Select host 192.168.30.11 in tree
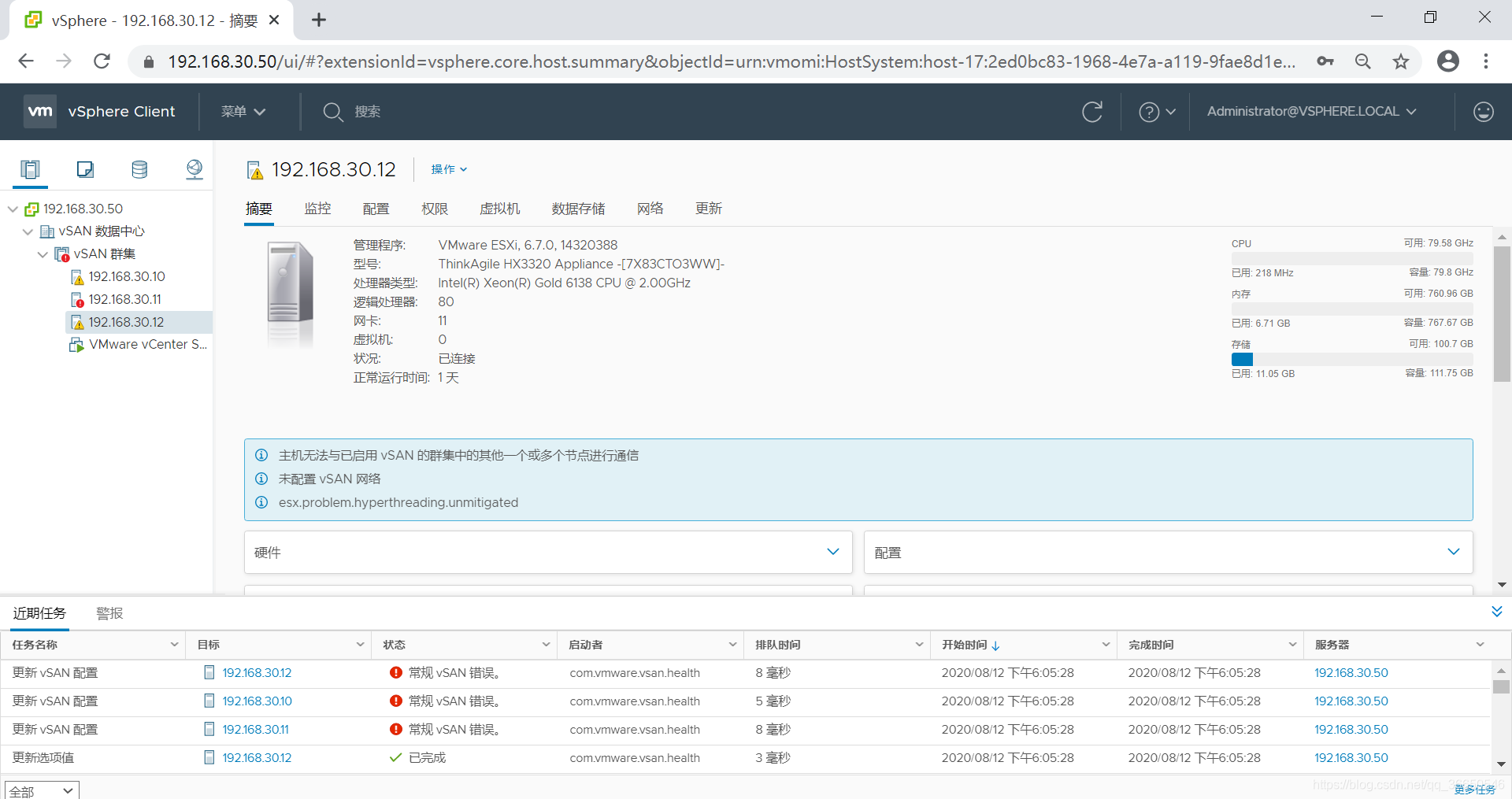1512x799 pixels. tap(124, 300)
